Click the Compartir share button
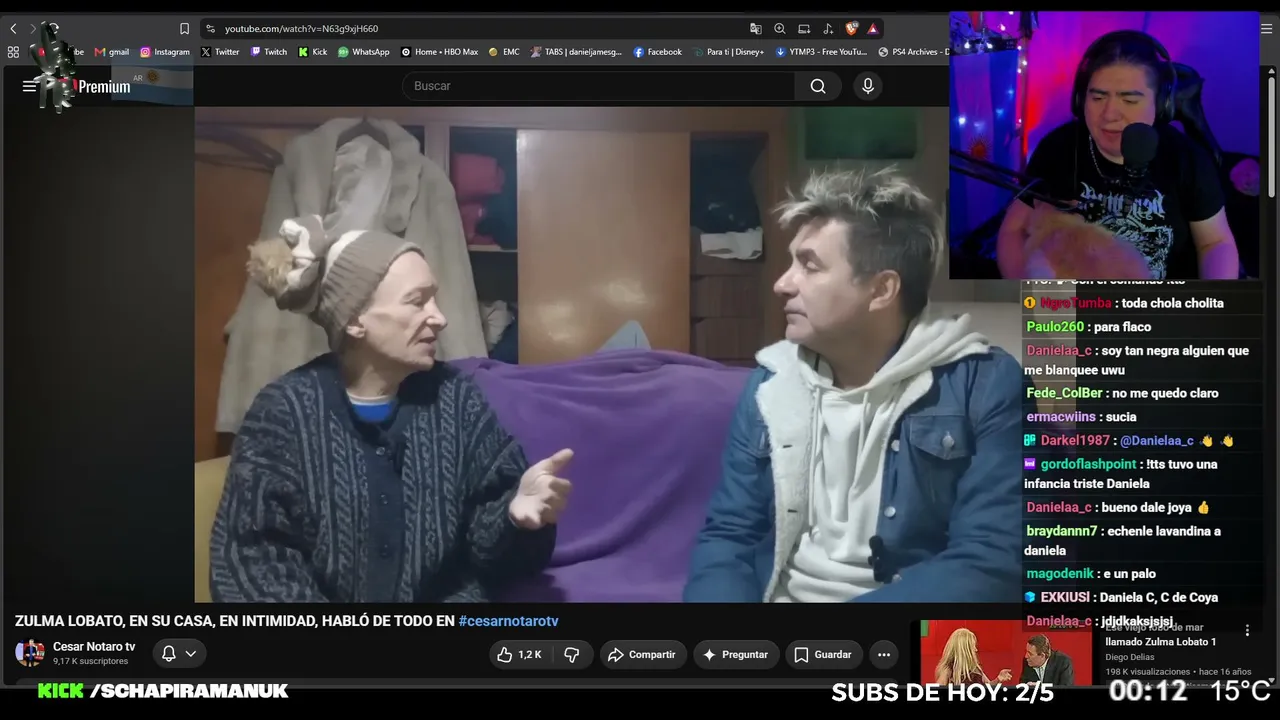This screenshot has height=720, width=1280. point(643,654)
